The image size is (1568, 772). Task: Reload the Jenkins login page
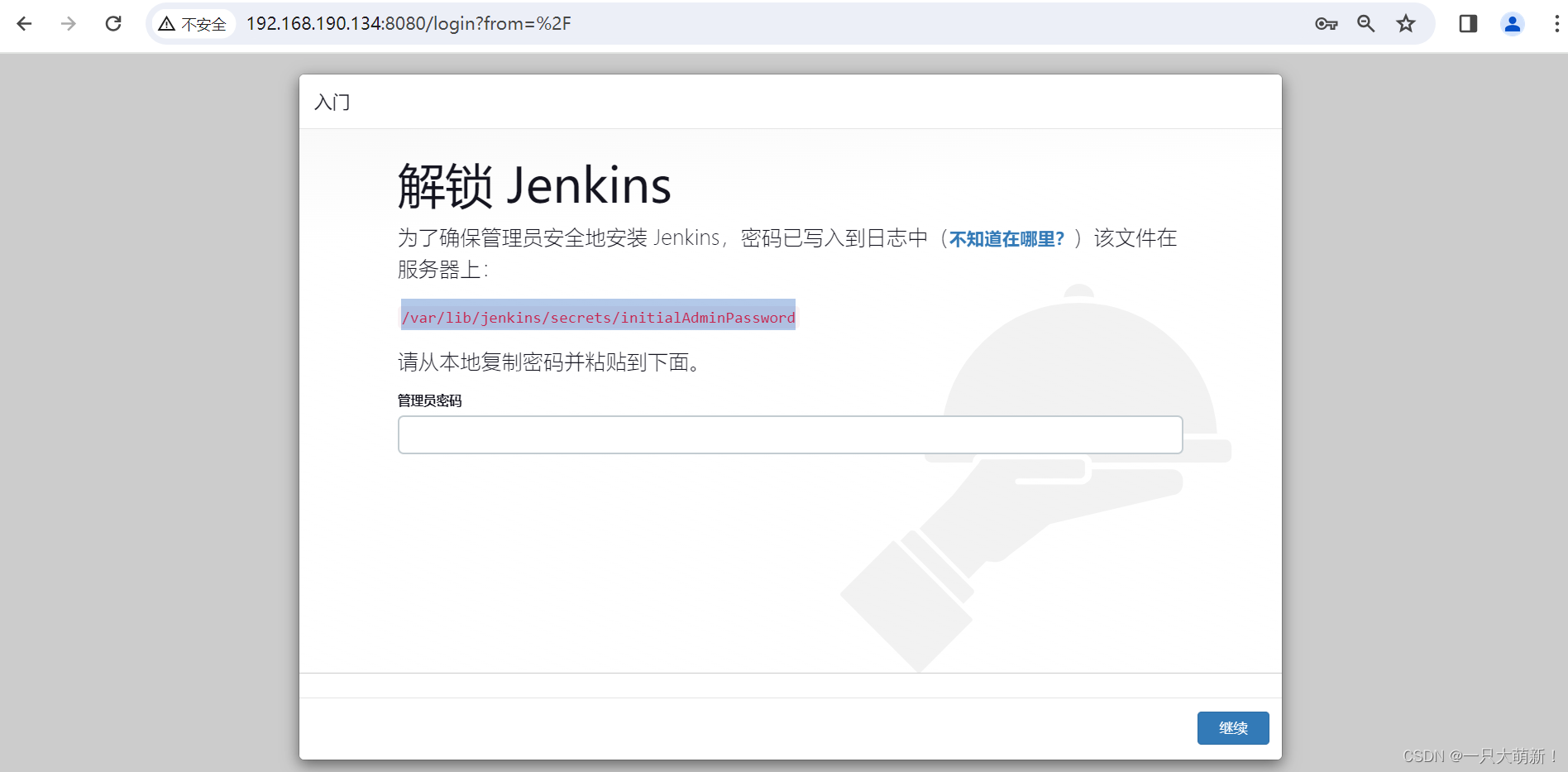point(113,23)
